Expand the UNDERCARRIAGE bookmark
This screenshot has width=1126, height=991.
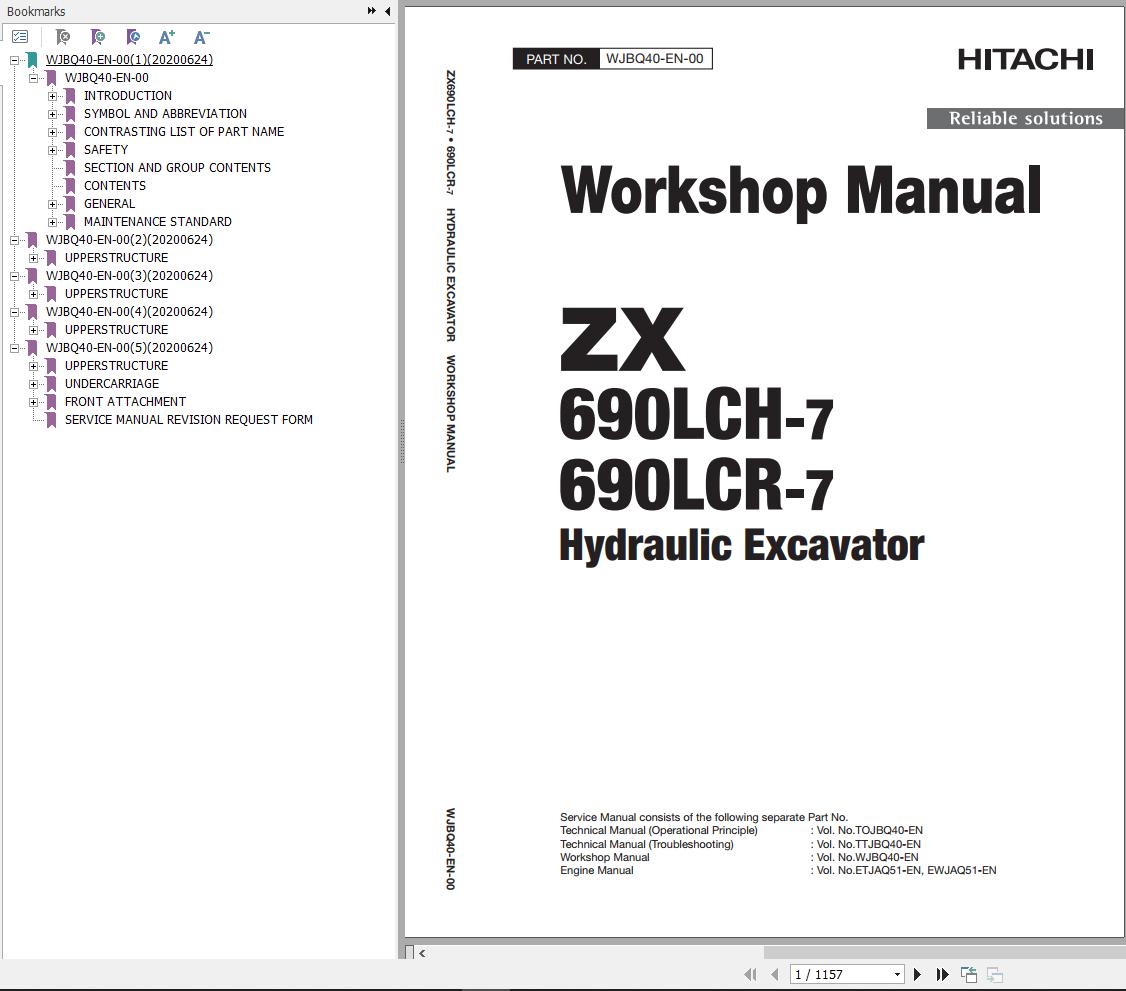tap(33, 384)
